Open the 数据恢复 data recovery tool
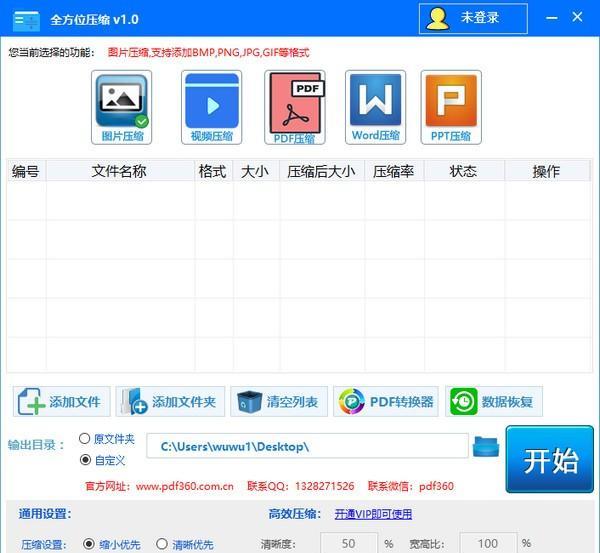The width and height of the screenshot is (600, 553). (494, 401)
